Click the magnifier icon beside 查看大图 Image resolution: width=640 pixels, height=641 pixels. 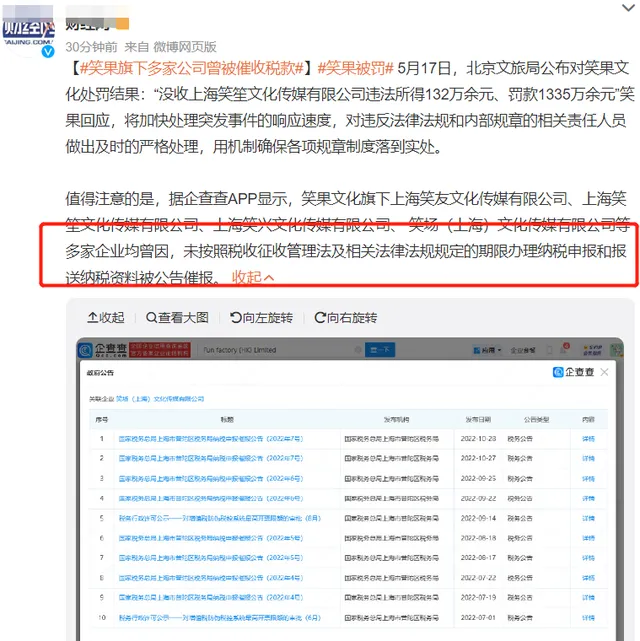[151, 318]
